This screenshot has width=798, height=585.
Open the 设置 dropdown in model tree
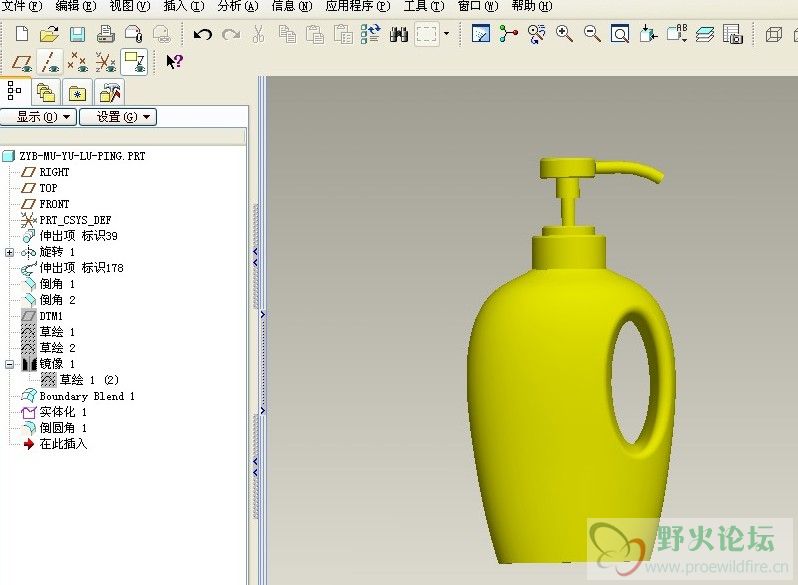120,117
